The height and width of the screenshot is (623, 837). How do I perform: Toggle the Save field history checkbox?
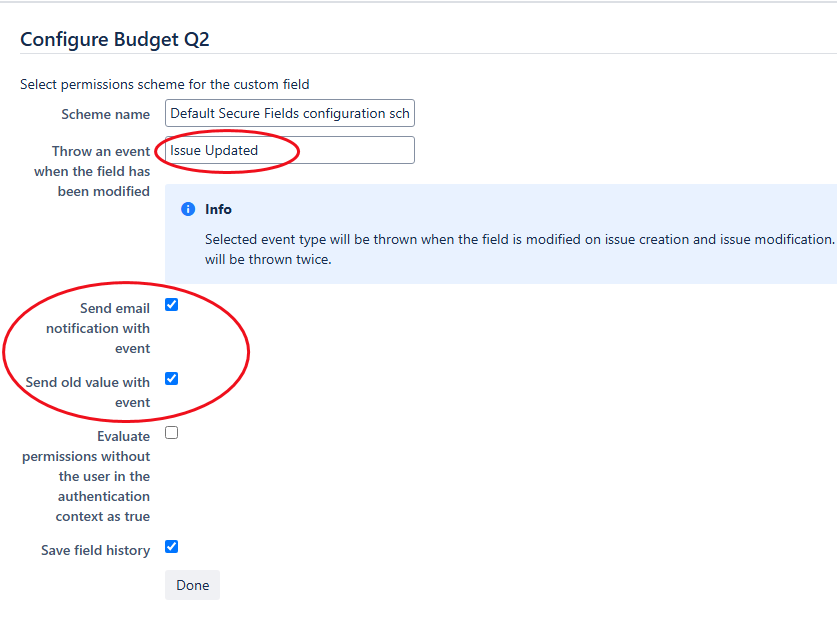(171, 547)
